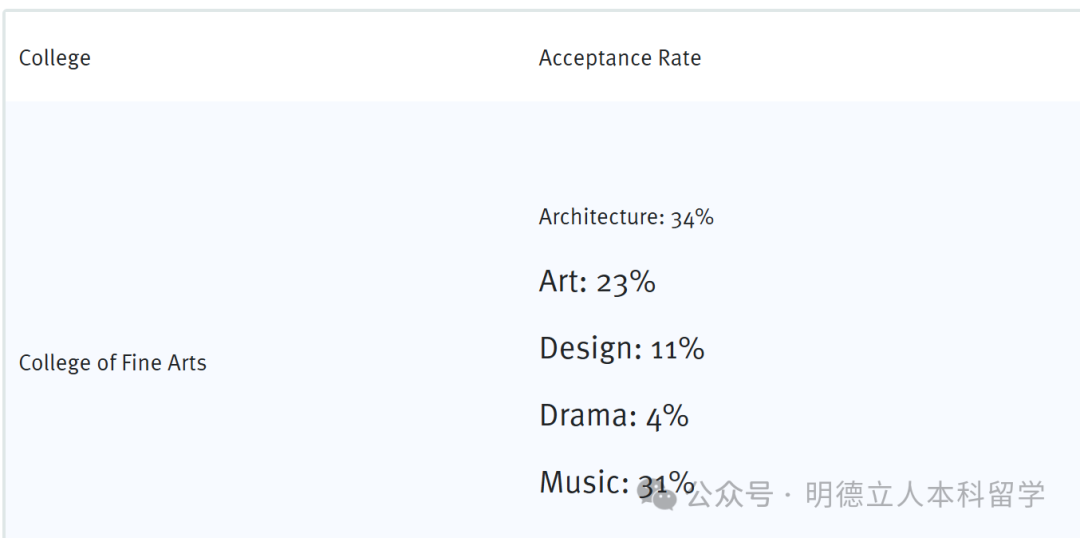Click the word "Design" in the rate list

(589, 348)
